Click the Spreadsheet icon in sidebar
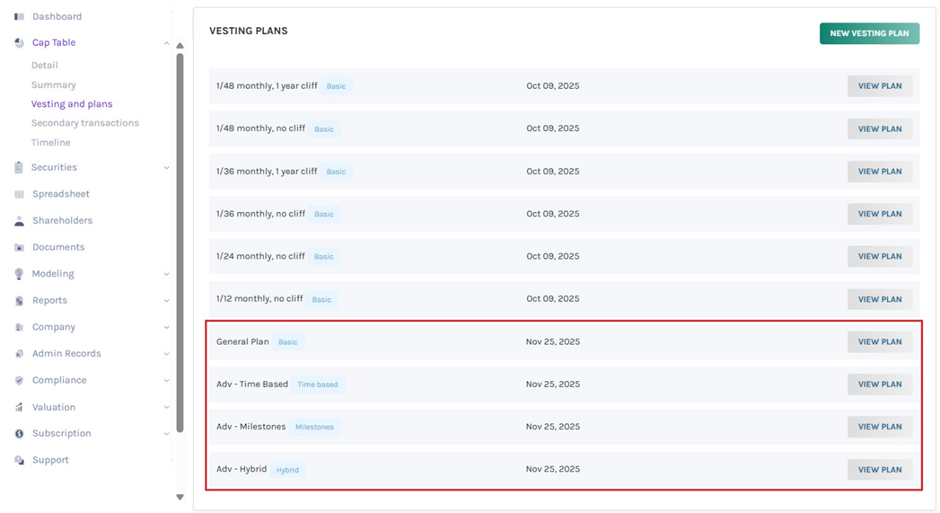Viewport: 940px width, 513px height. 19,194
